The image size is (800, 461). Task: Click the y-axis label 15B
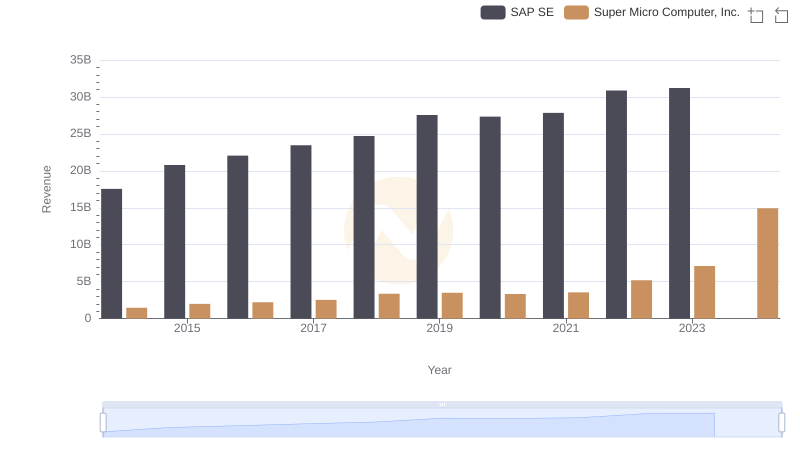pos(81,208)
